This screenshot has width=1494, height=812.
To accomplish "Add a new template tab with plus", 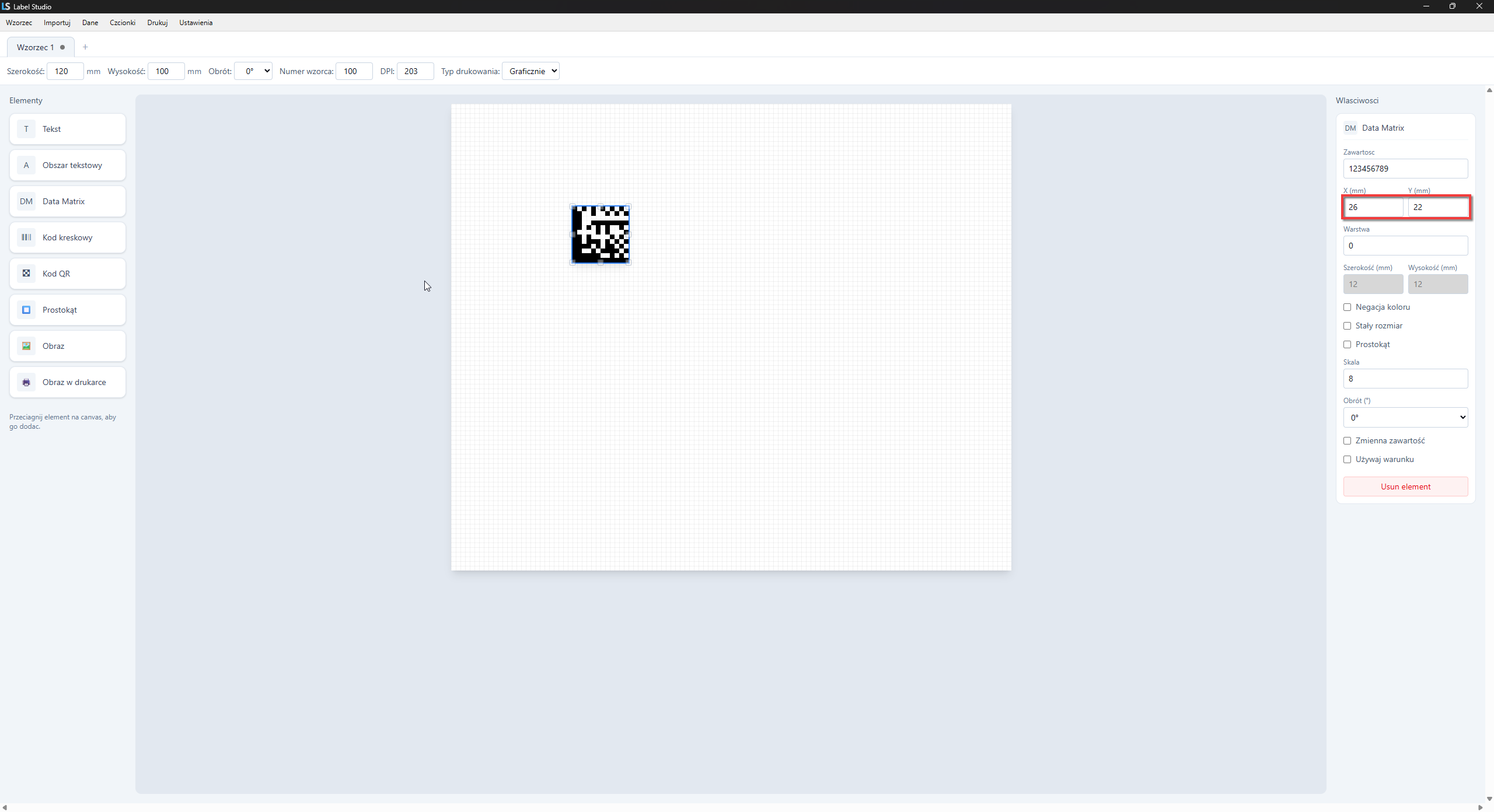I will tap(85, 47).
